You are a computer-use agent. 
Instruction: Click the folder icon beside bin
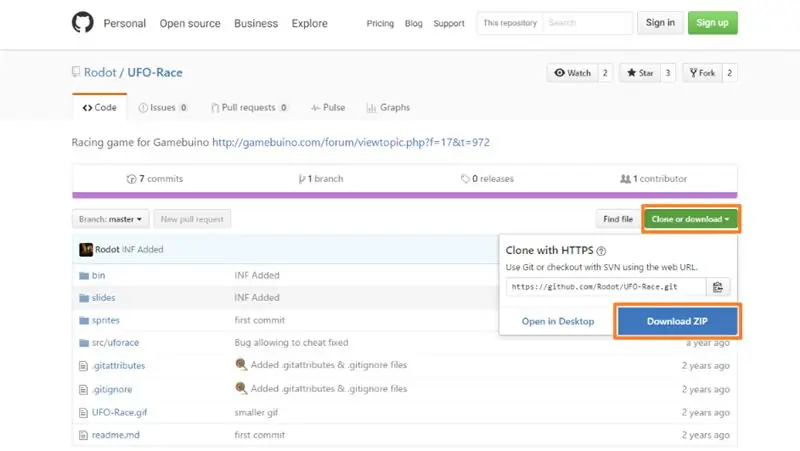point(84,275)
